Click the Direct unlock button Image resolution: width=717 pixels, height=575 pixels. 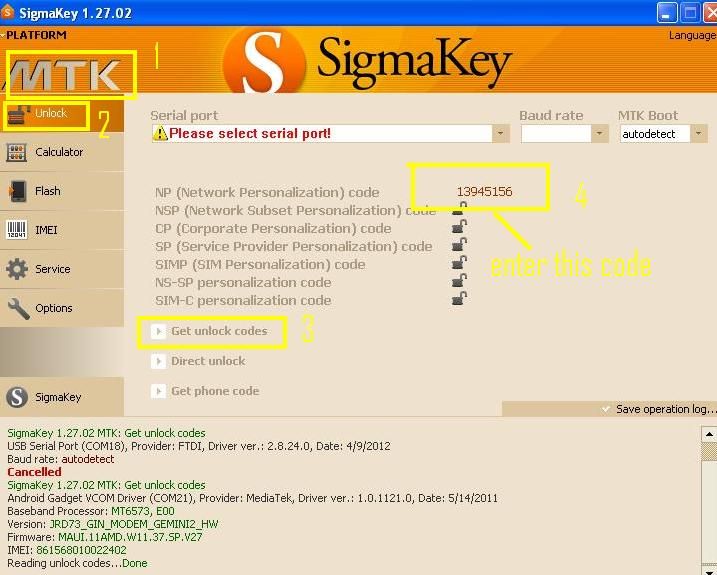tap(198, 361)
